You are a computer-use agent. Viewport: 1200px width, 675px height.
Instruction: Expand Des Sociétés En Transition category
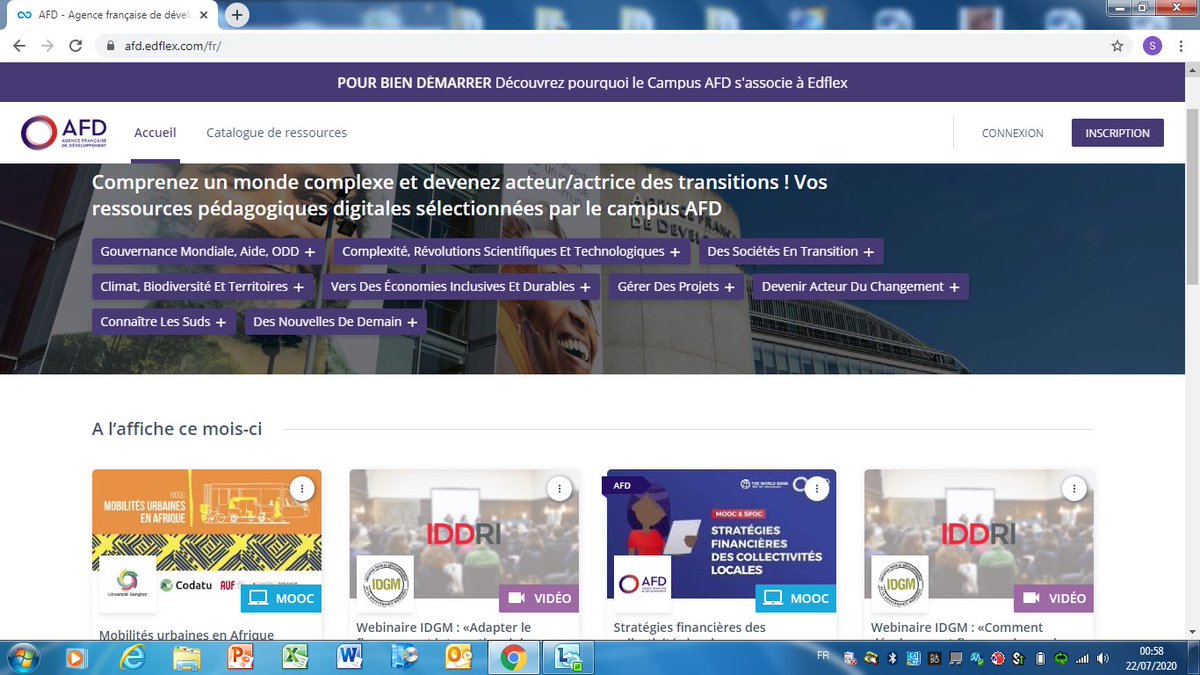tap(791, 251)
